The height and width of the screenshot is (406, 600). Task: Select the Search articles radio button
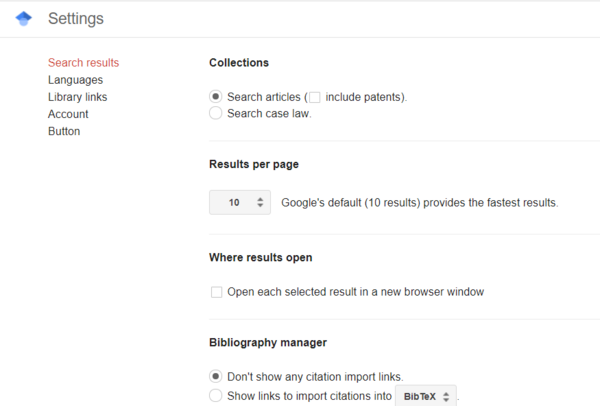(215, 97)
